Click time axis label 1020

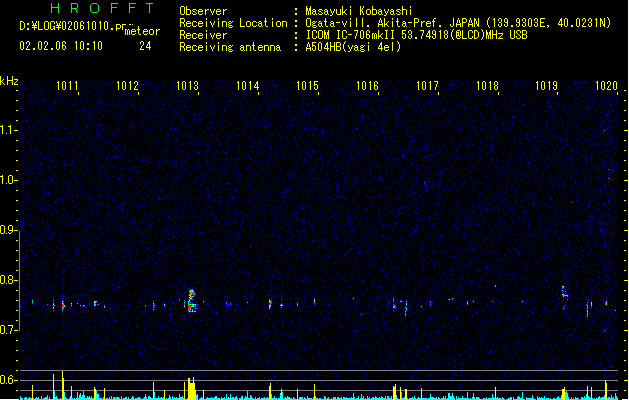(x=607, y=86)
